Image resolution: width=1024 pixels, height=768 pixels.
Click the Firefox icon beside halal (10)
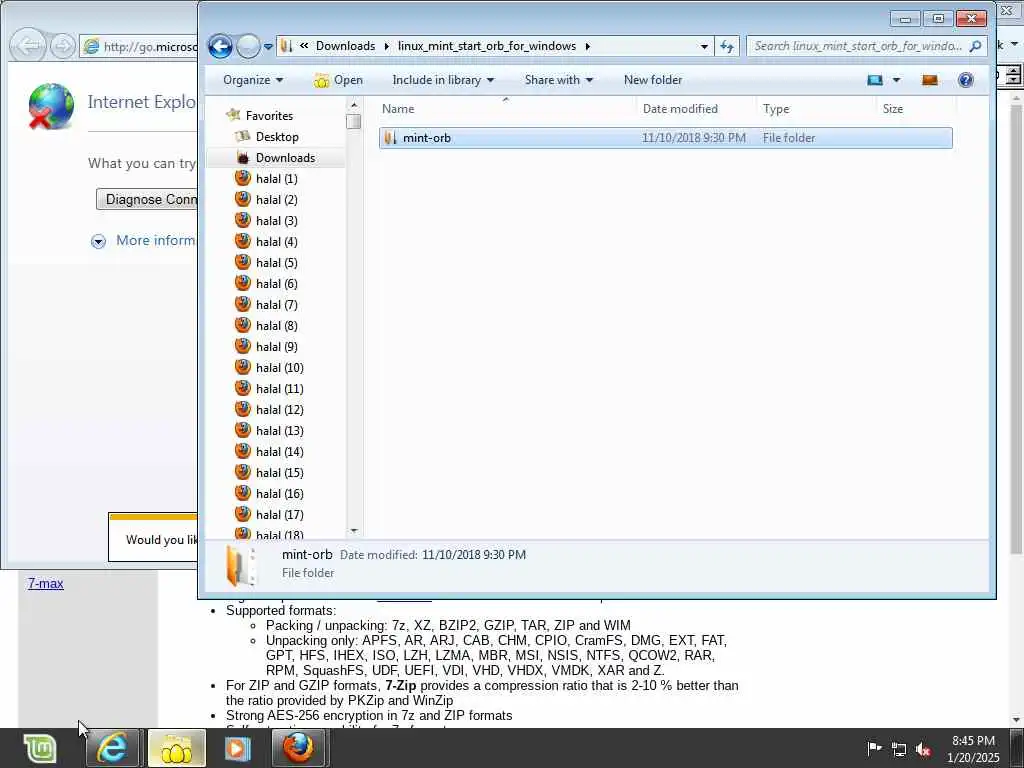tap(243, 367)
